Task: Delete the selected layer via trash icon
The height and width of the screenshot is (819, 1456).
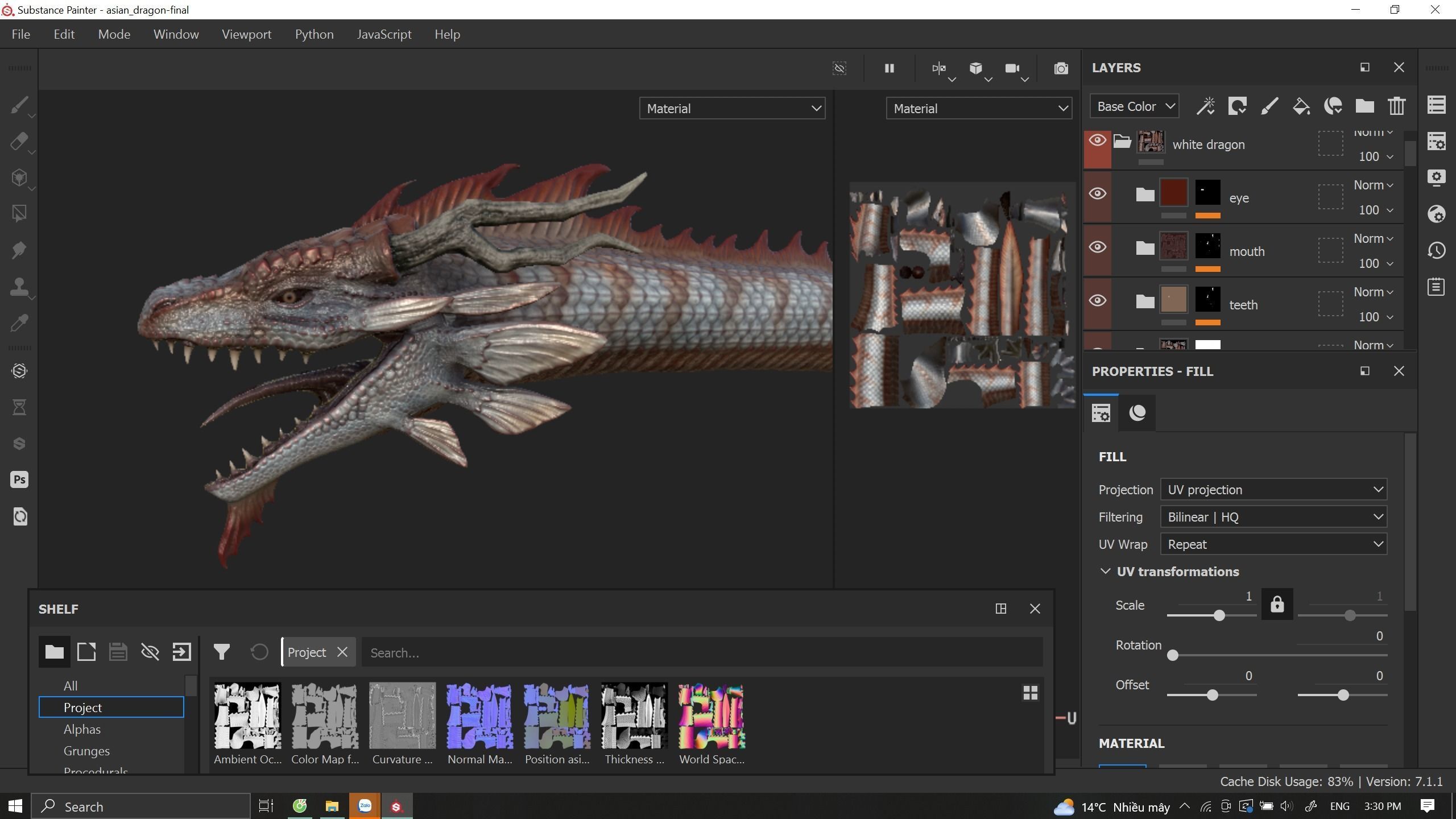Action: [x=1397, y=106]
